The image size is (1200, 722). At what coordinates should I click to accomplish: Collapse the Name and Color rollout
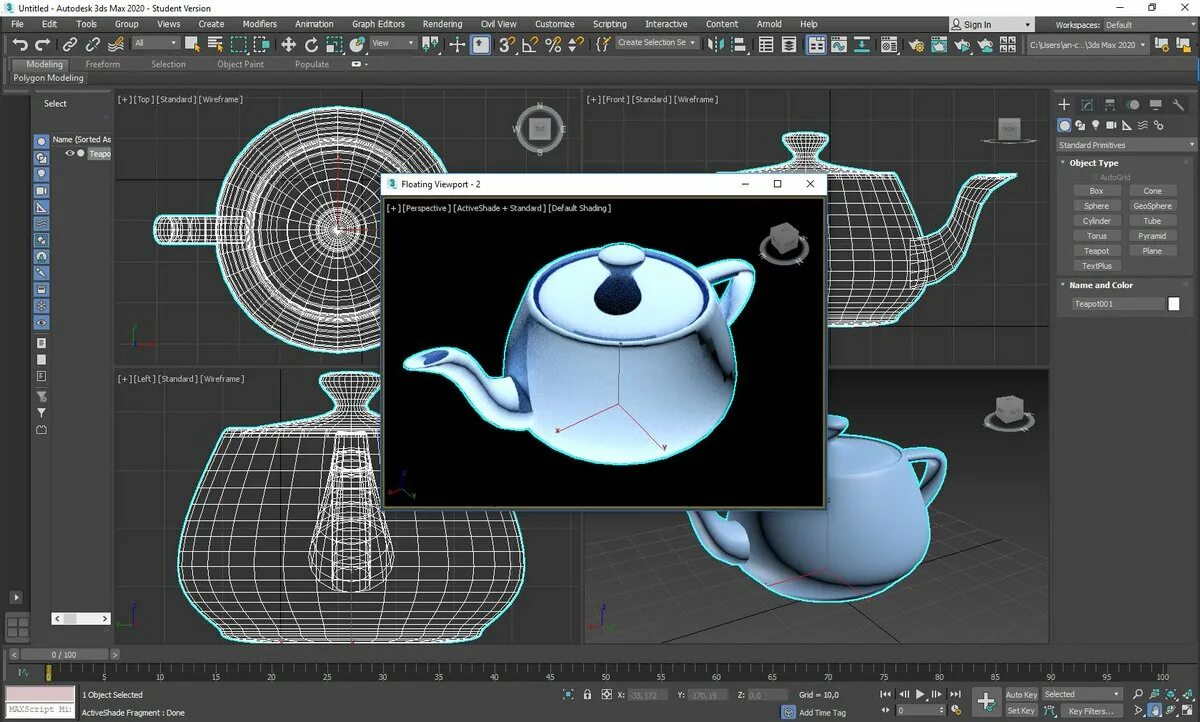[1100, 285]
